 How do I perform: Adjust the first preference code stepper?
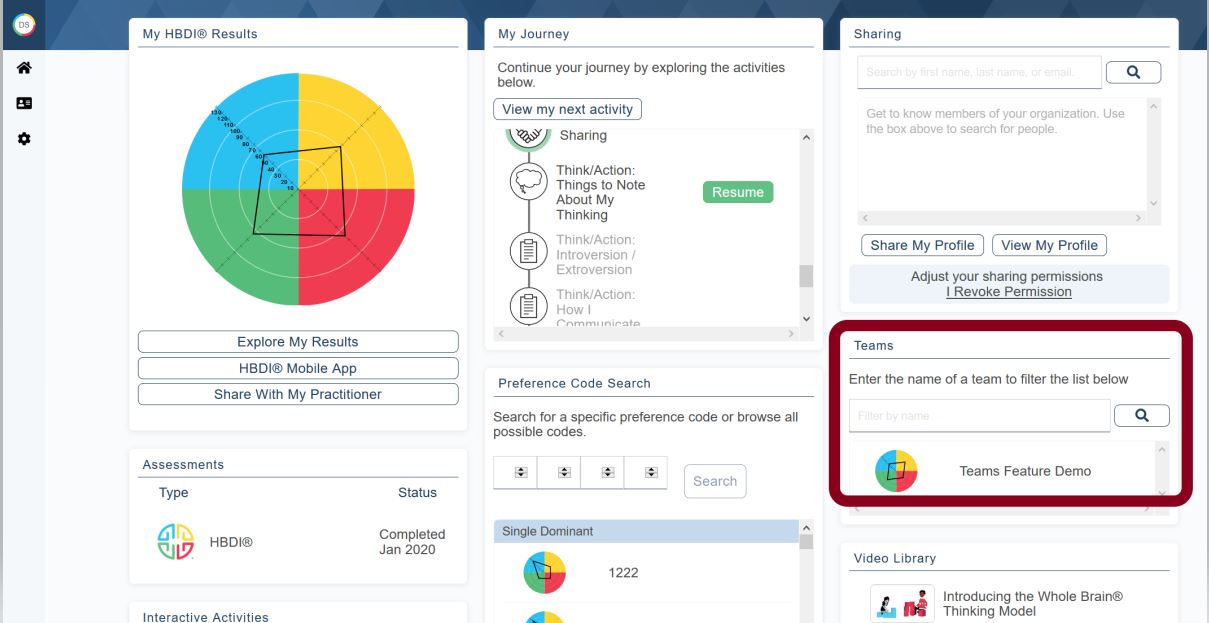coord(520,473)
